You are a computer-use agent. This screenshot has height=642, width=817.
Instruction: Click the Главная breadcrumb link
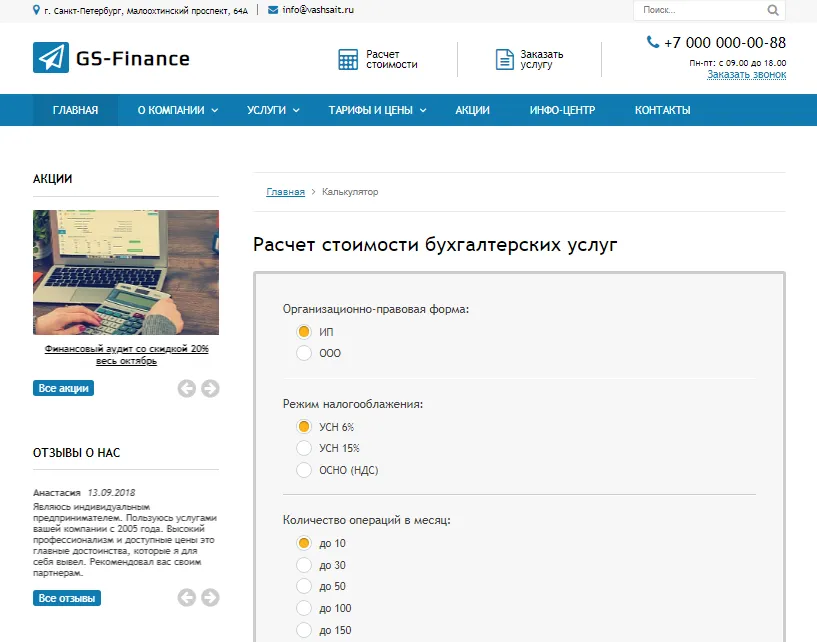(284, 192)
